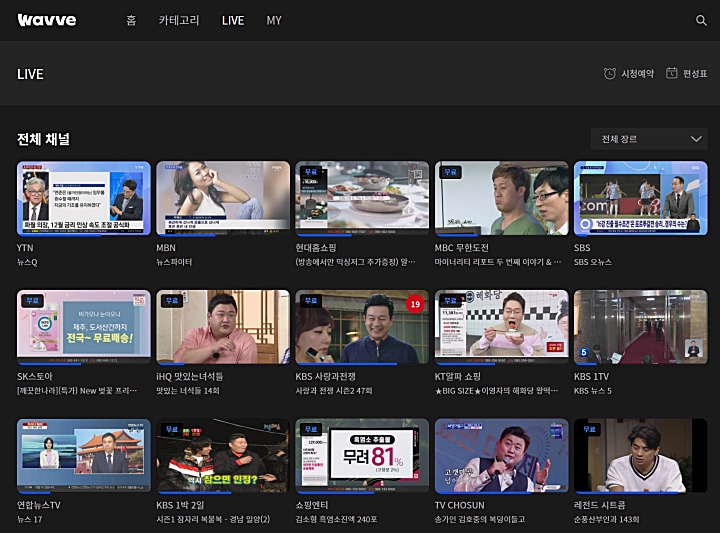The height and width of the screenshot is (533, 720).
Task: Click 사랑과 전쟁 시즌2 47회 text
Action: (334, 391)
